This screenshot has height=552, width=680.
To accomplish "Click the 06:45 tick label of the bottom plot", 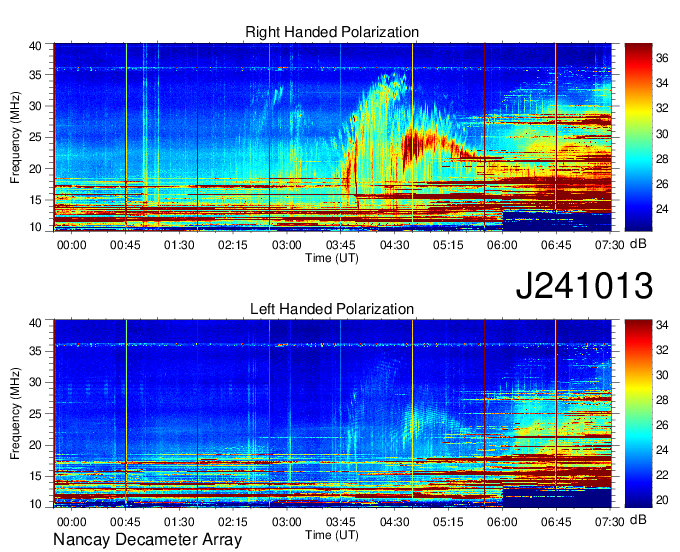I will click(x=556, y=522).
